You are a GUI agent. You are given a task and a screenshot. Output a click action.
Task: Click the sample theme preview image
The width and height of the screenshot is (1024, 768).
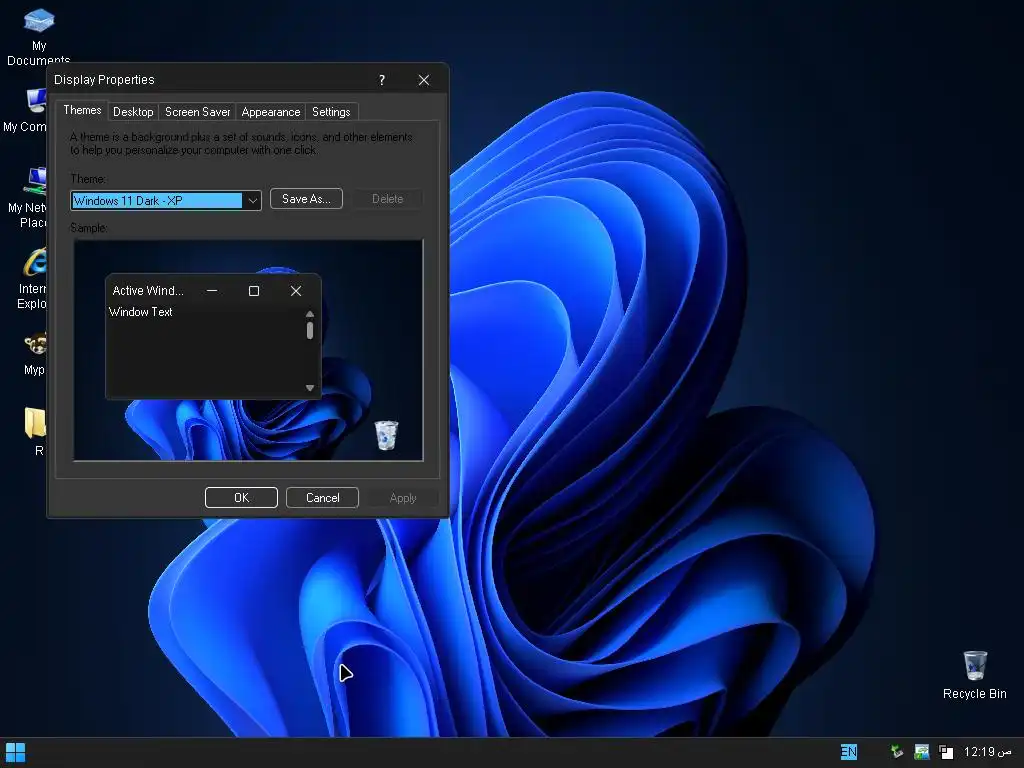pyautogui.click(x=248, y=350)
